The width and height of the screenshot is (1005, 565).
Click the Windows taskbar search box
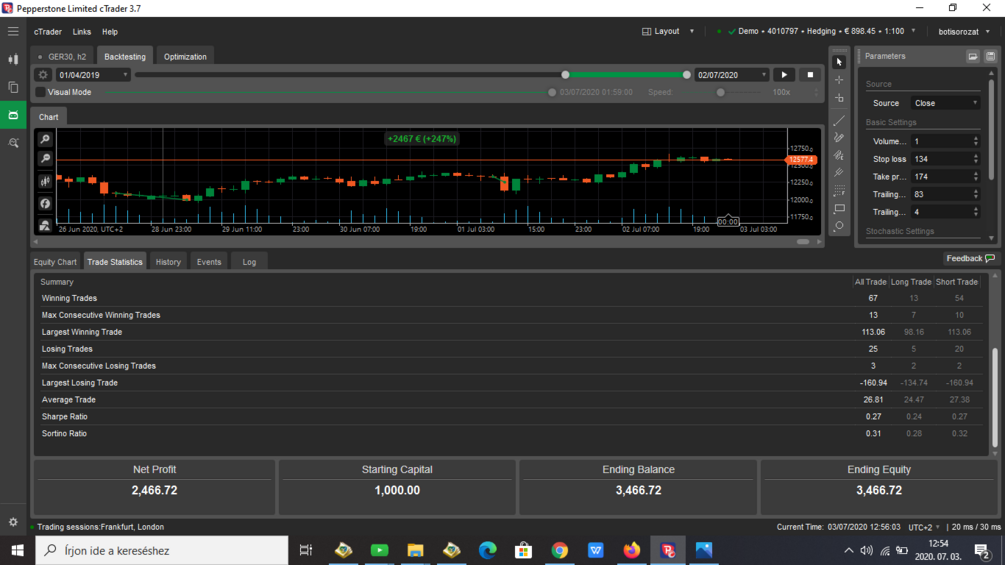tap(162, 550)
